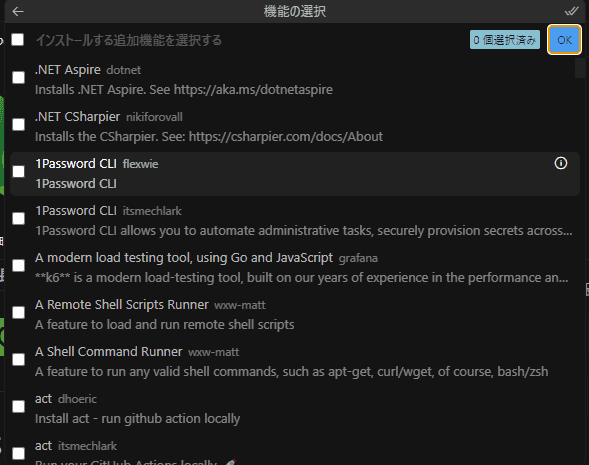Click the 0 個選択済み selected-count badge
Screen dimensions: 589x465
pyautogui.click(x=504, y=40)
